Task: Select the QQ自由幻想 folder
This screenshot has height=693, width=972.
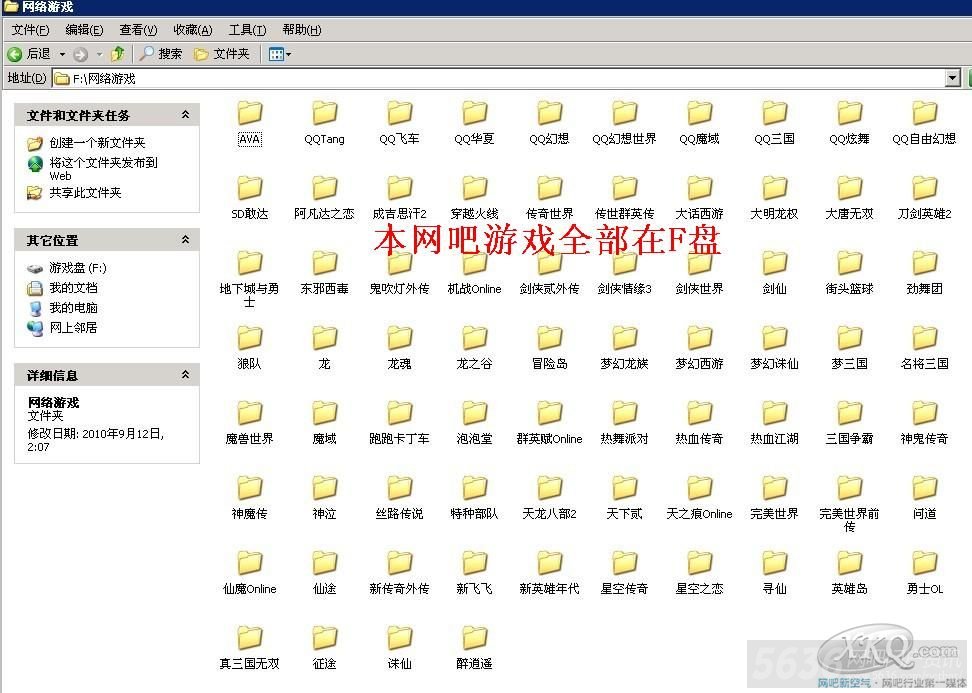Action: pyautogui.click(x=924, y=123)
